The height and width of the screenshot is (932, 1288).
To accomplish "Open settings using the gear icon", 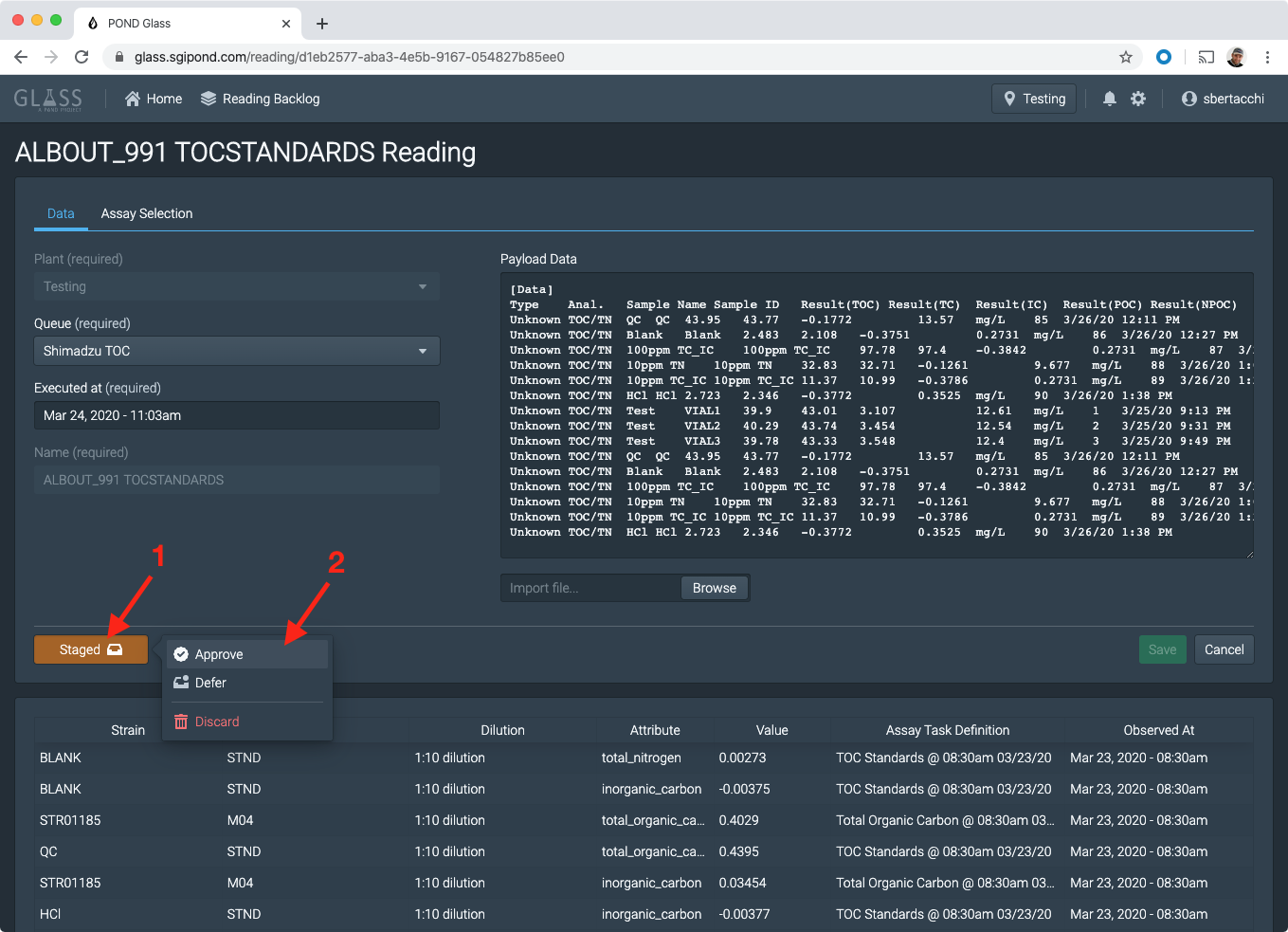I will (1138, 98).
